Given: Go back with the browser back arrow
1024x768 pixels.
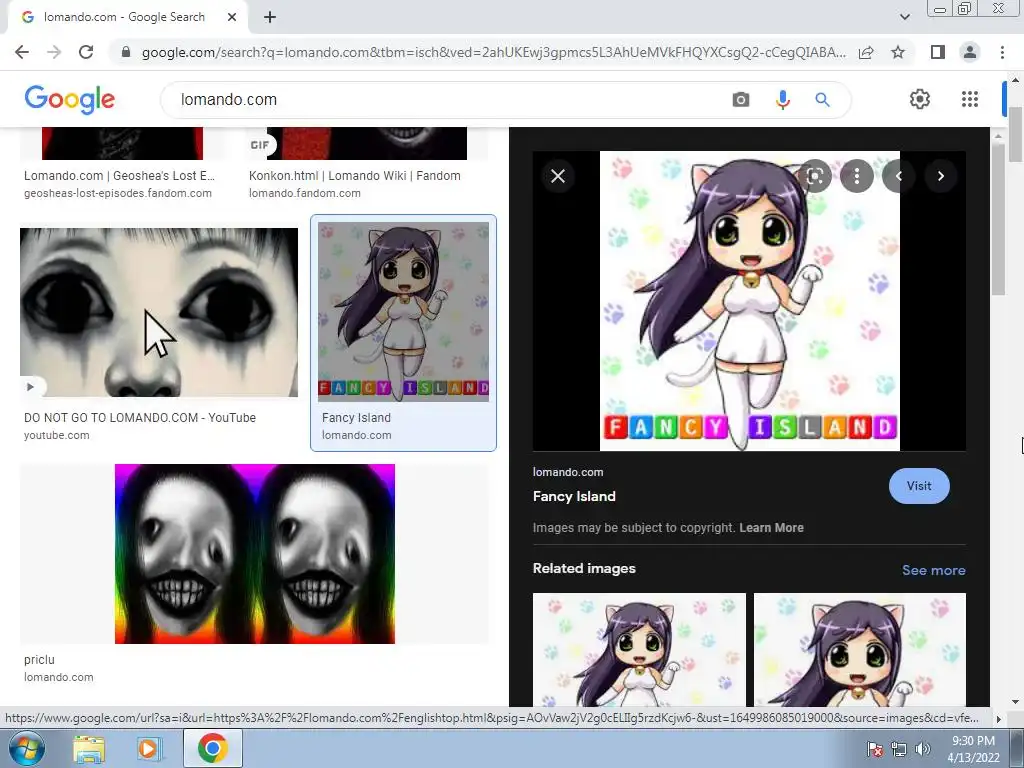Looking at the screenshot, I should (22, 52).
